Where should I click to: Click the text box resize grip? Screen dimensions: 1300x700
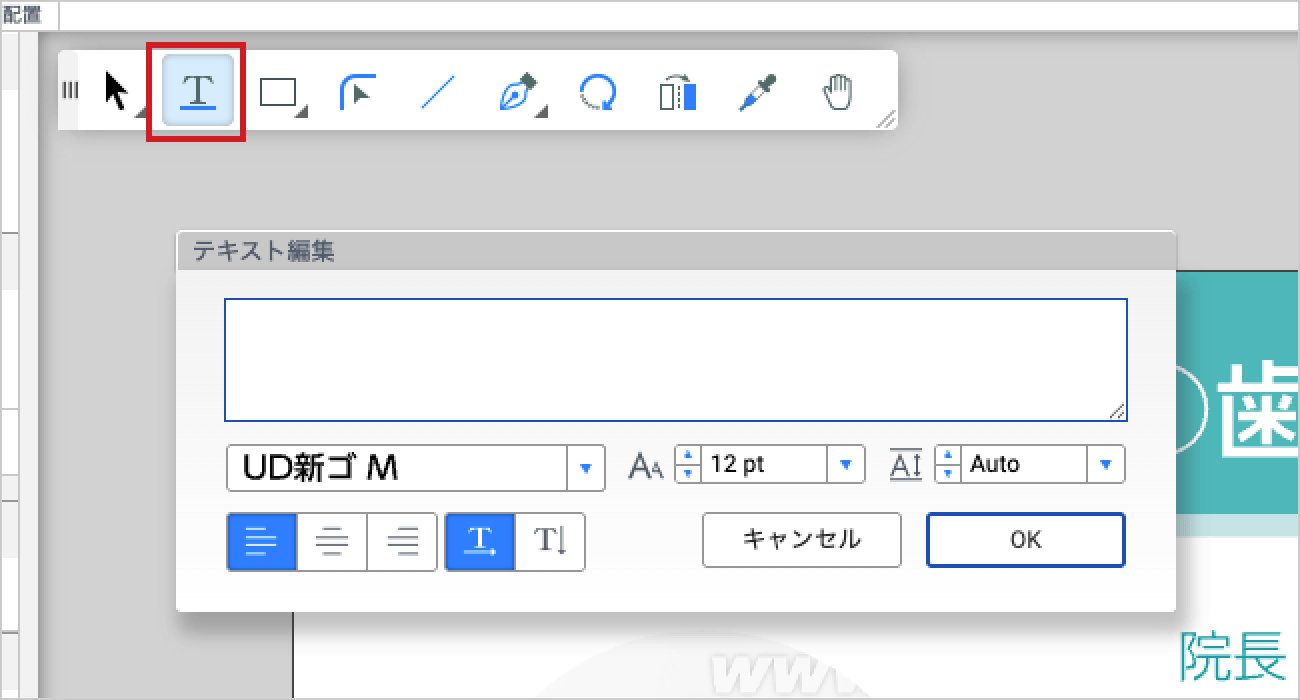pos(1117,411)
